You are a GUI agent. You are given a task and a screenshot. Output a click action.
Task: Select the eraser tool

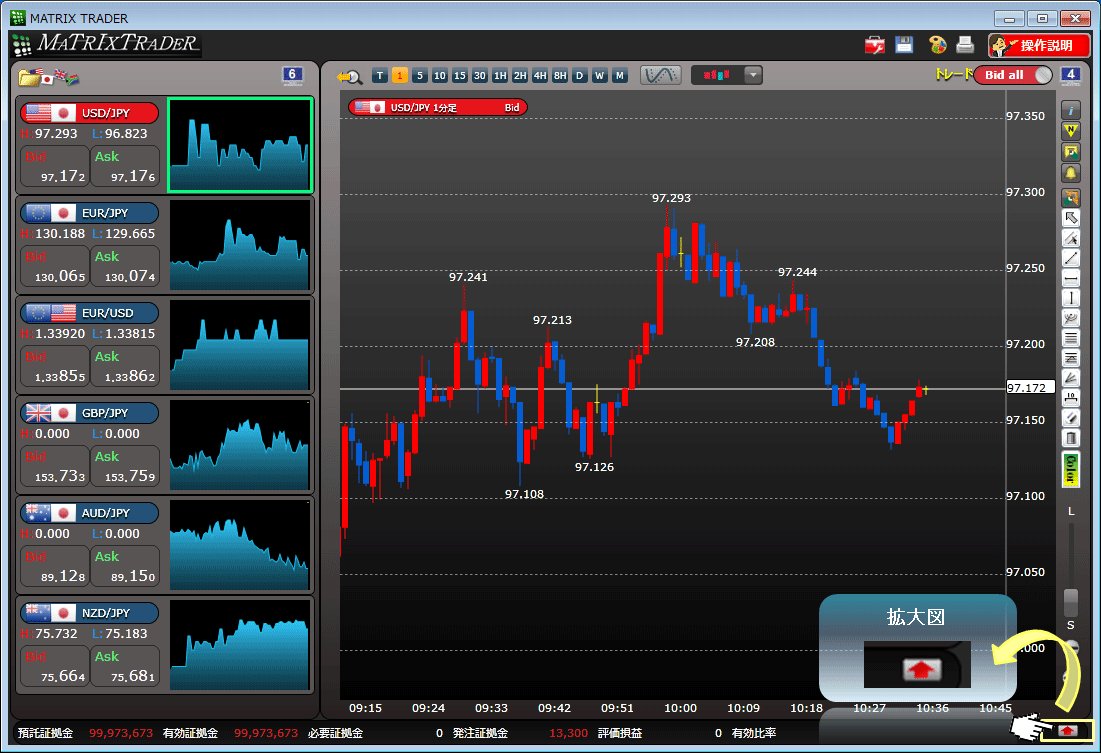(1070, 419)
